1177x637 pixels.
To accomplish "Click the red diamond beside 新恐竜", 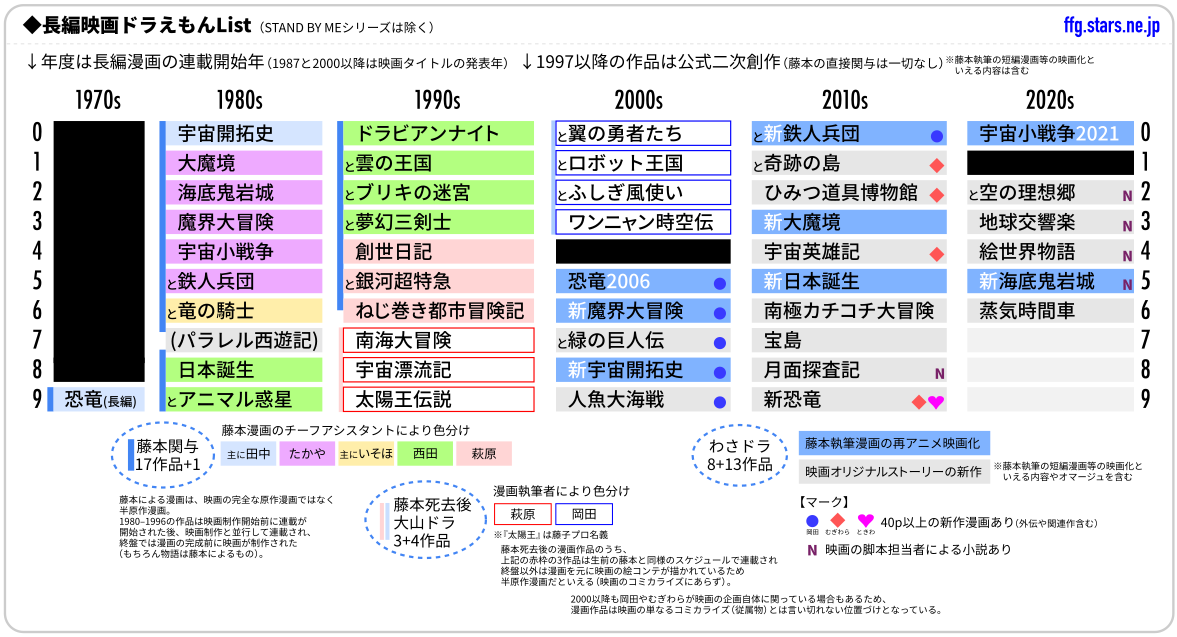I will pyautogui.click(x=918, y=402).
